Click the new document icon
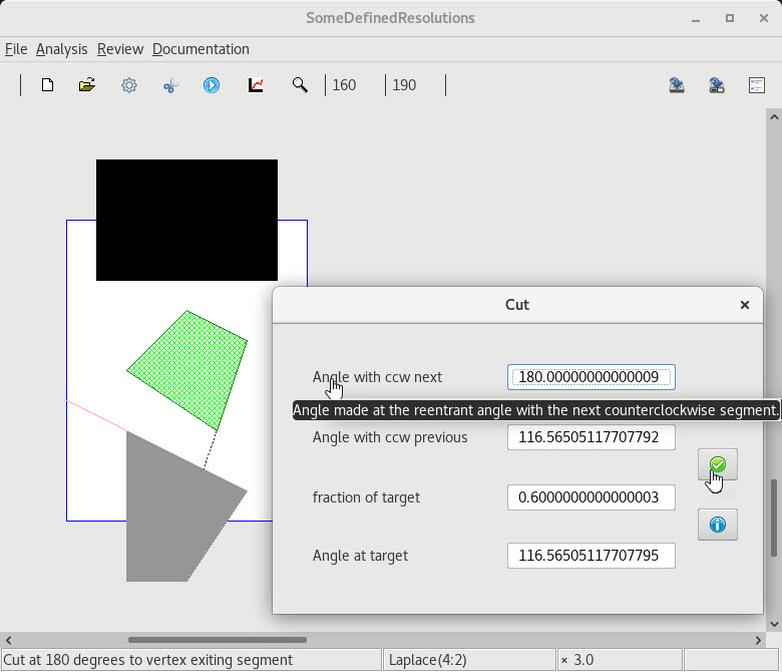 click(47, 86)
